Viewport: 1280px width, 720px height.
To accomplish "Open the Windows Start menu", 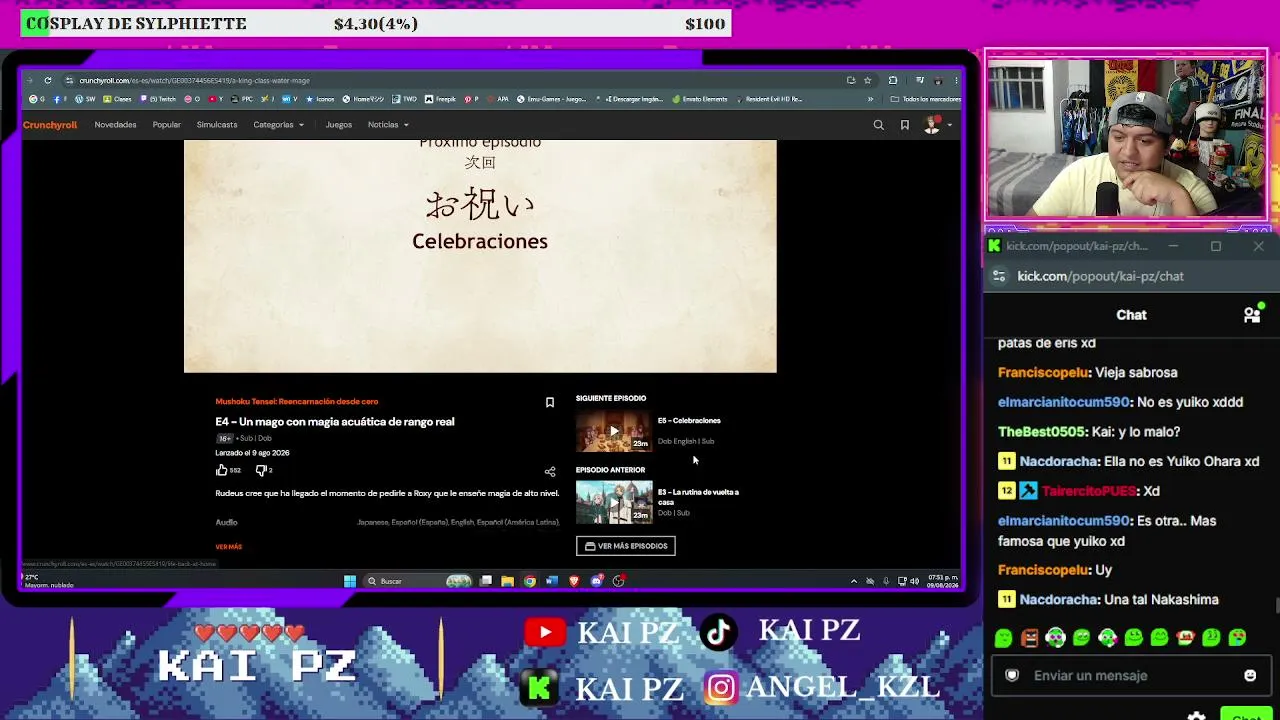I will coord(350,581).
